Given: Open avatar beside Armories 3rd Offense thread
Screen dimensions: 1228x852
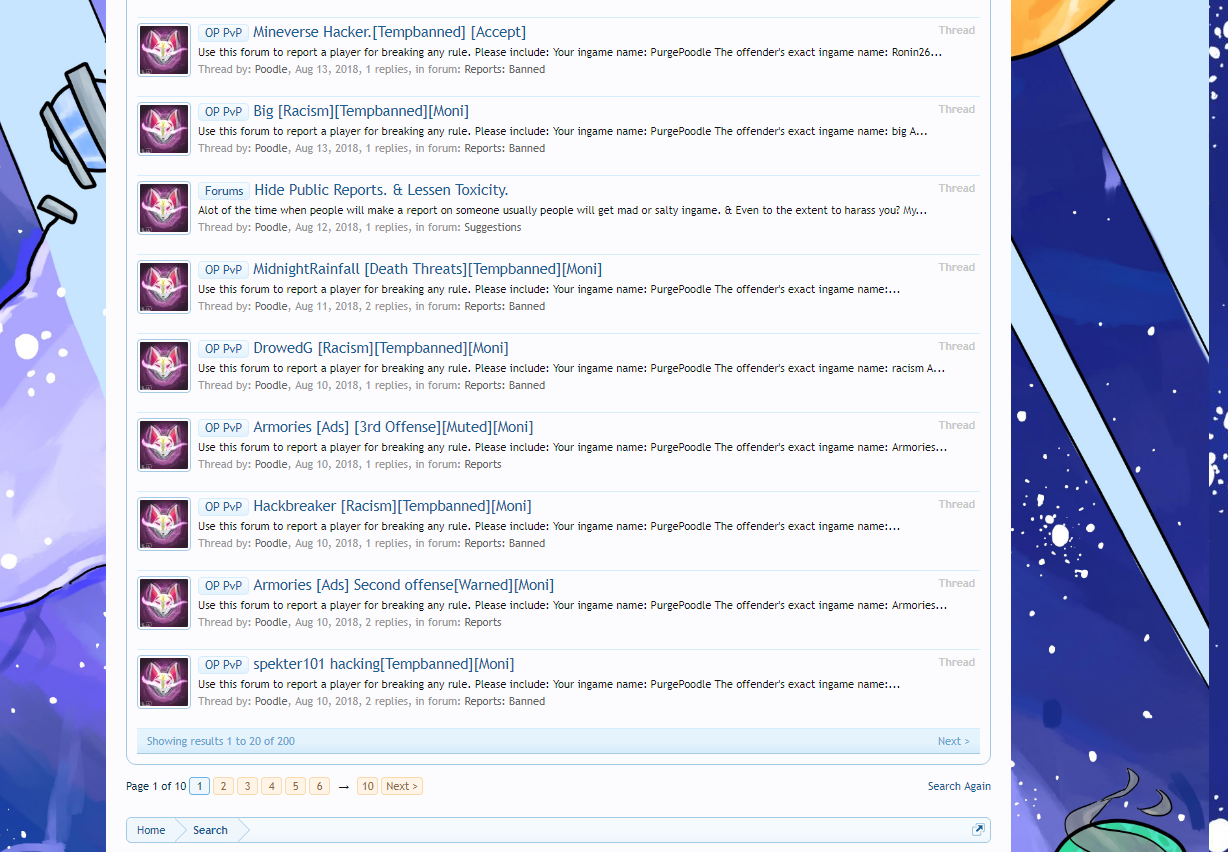Looking at the screenshot, I should pyautogui.click(x=164, y=445).
